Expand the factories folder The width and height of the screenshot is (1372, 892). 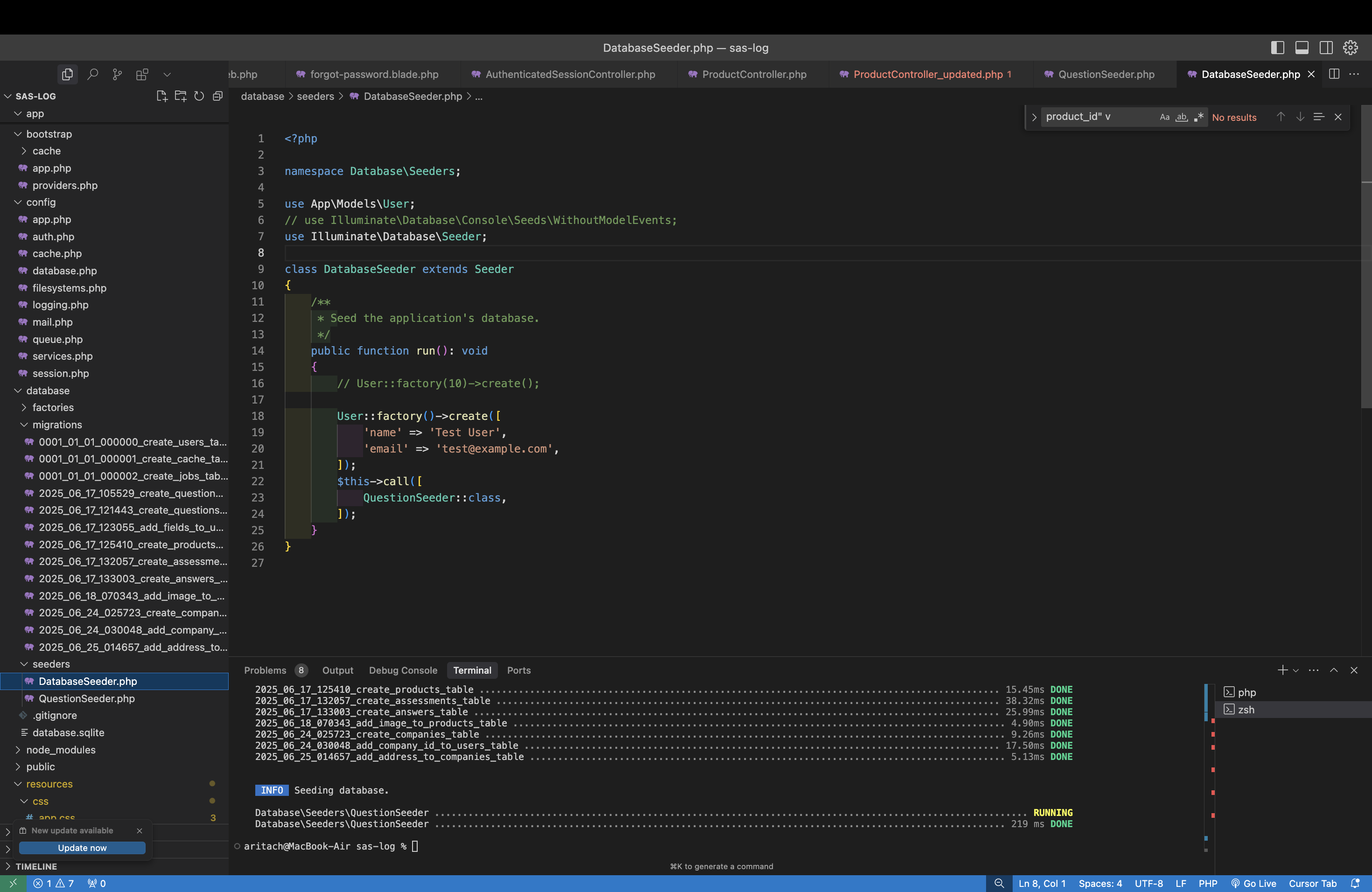pyautogui.click(x=52, y=407)
